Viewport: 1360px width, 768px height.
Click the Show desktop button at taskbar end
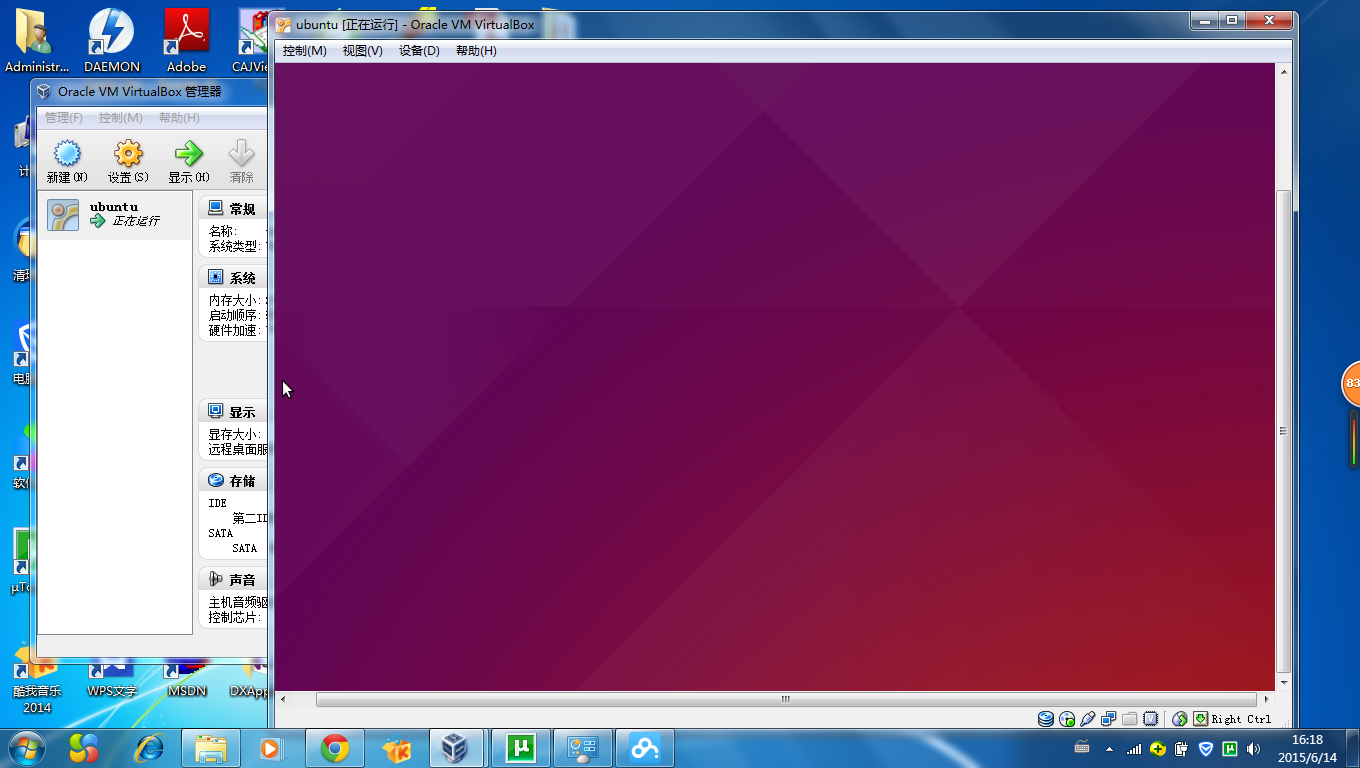click(1353, 748)
